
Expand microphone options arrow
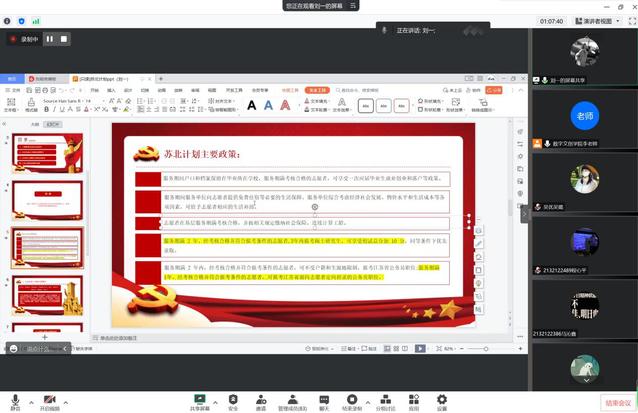click(29, 399)
